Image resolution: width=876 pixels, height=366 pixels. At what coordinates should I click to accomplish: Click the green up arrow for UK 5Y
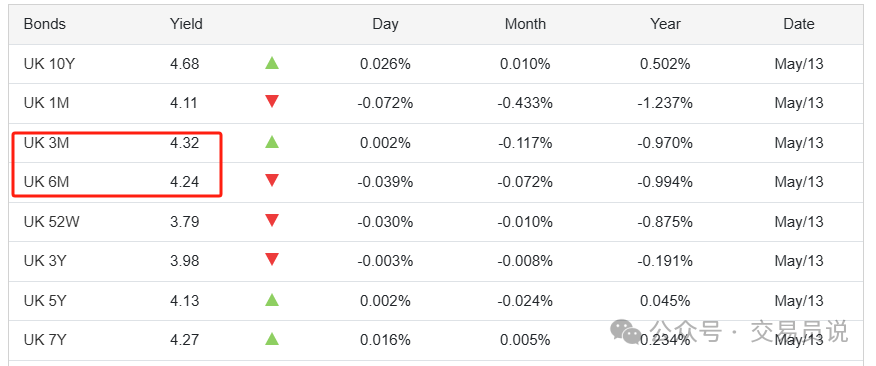(x=272, y=300)
